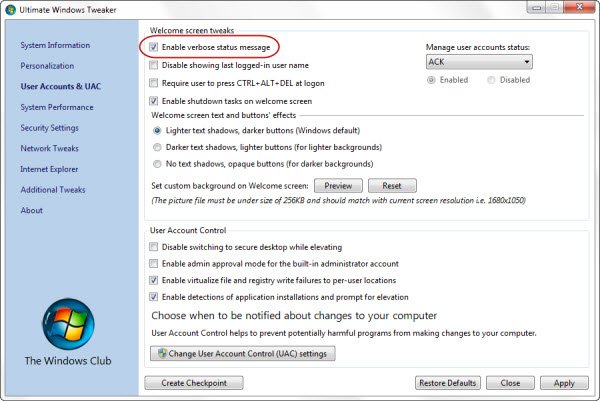Click the User Account Control group heading
600x401 pixels.
(188, 230)
